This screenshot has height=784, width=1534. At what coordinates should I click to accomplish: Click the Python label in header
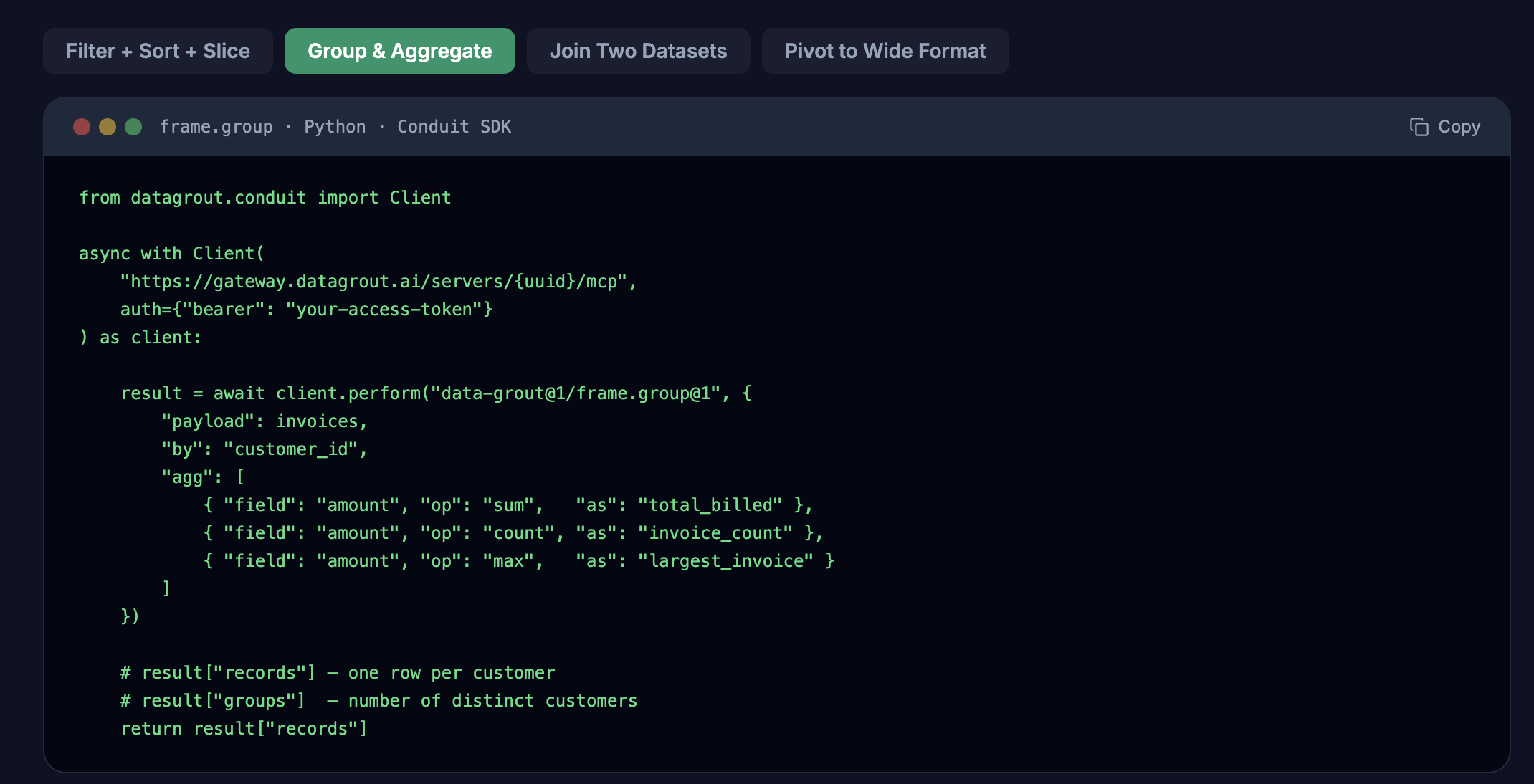(335, 127)
